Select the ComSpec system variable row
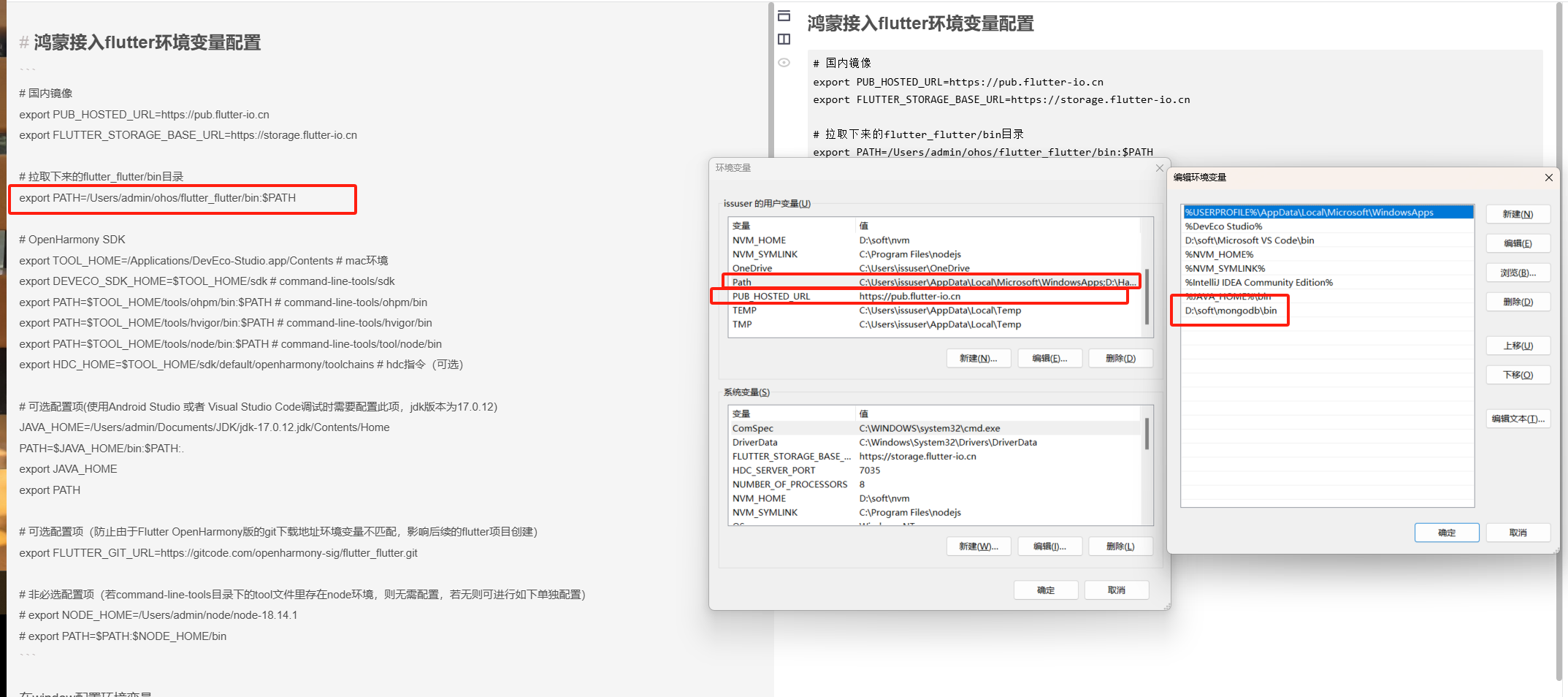This screenshot has width=1568, height=697. point(935,428)
